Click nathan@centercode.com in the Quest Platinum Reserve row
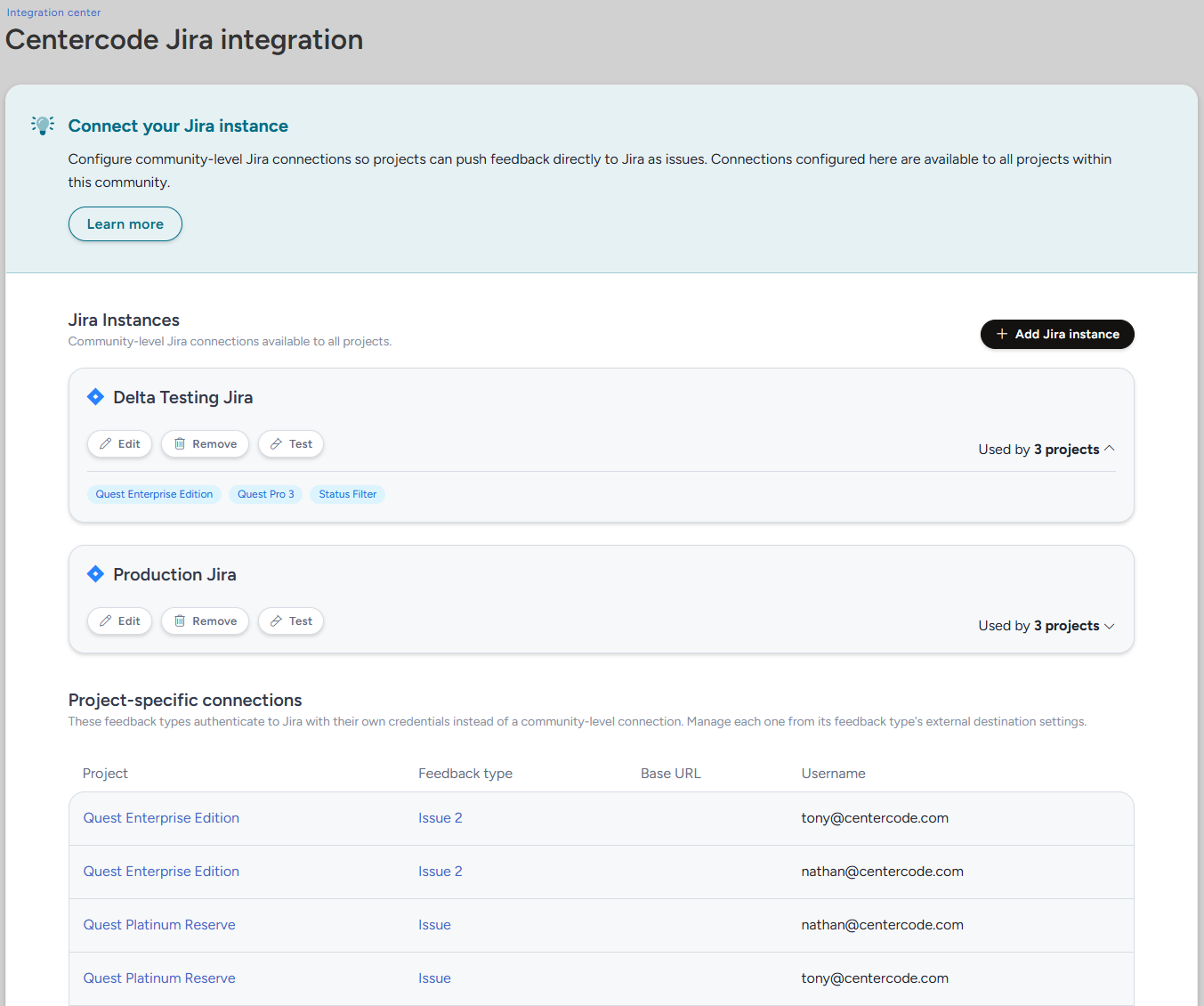This screenshot has height=1006, width=1204. 882,925
